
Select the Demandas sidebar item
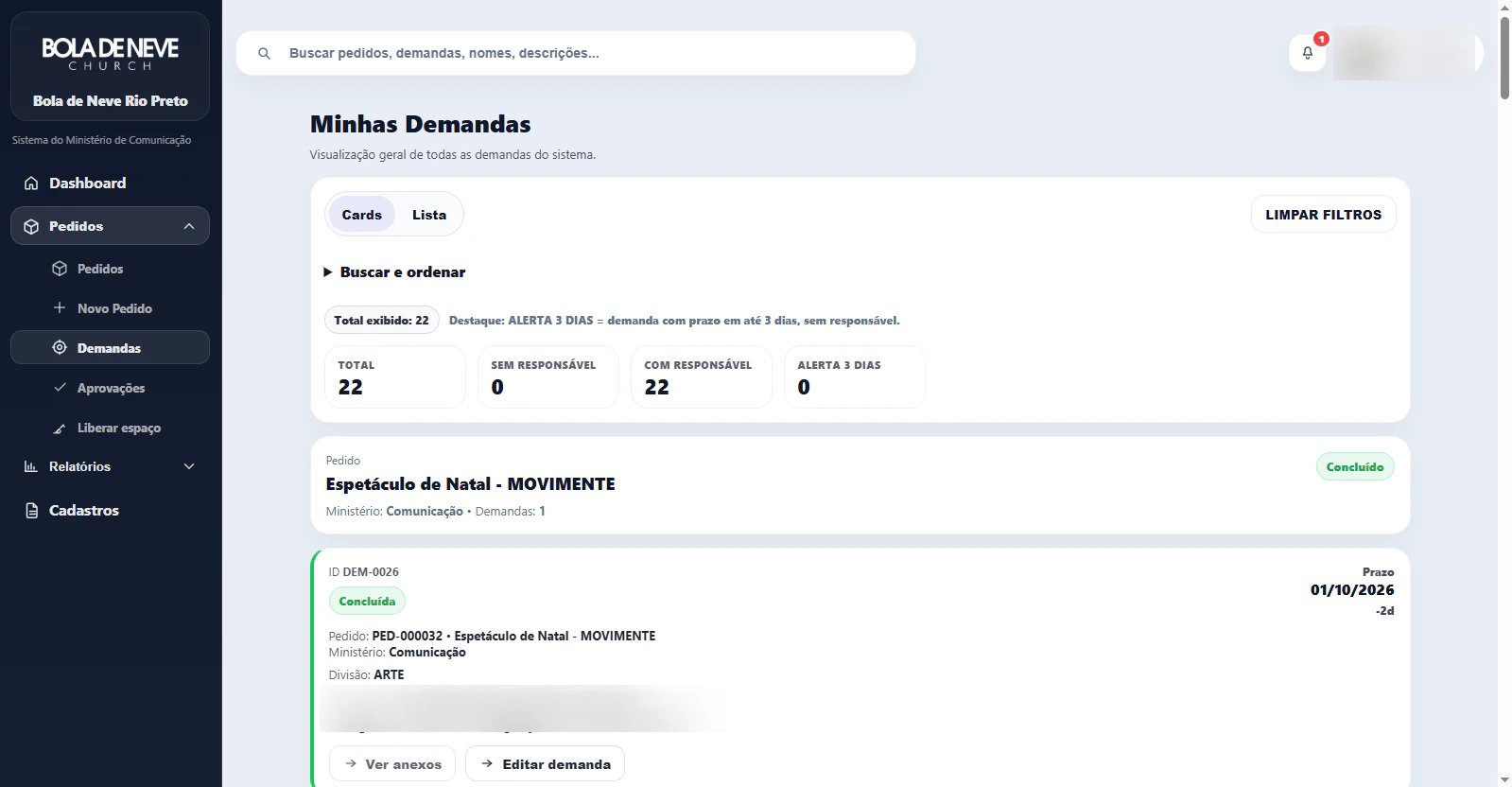[110, 348]
